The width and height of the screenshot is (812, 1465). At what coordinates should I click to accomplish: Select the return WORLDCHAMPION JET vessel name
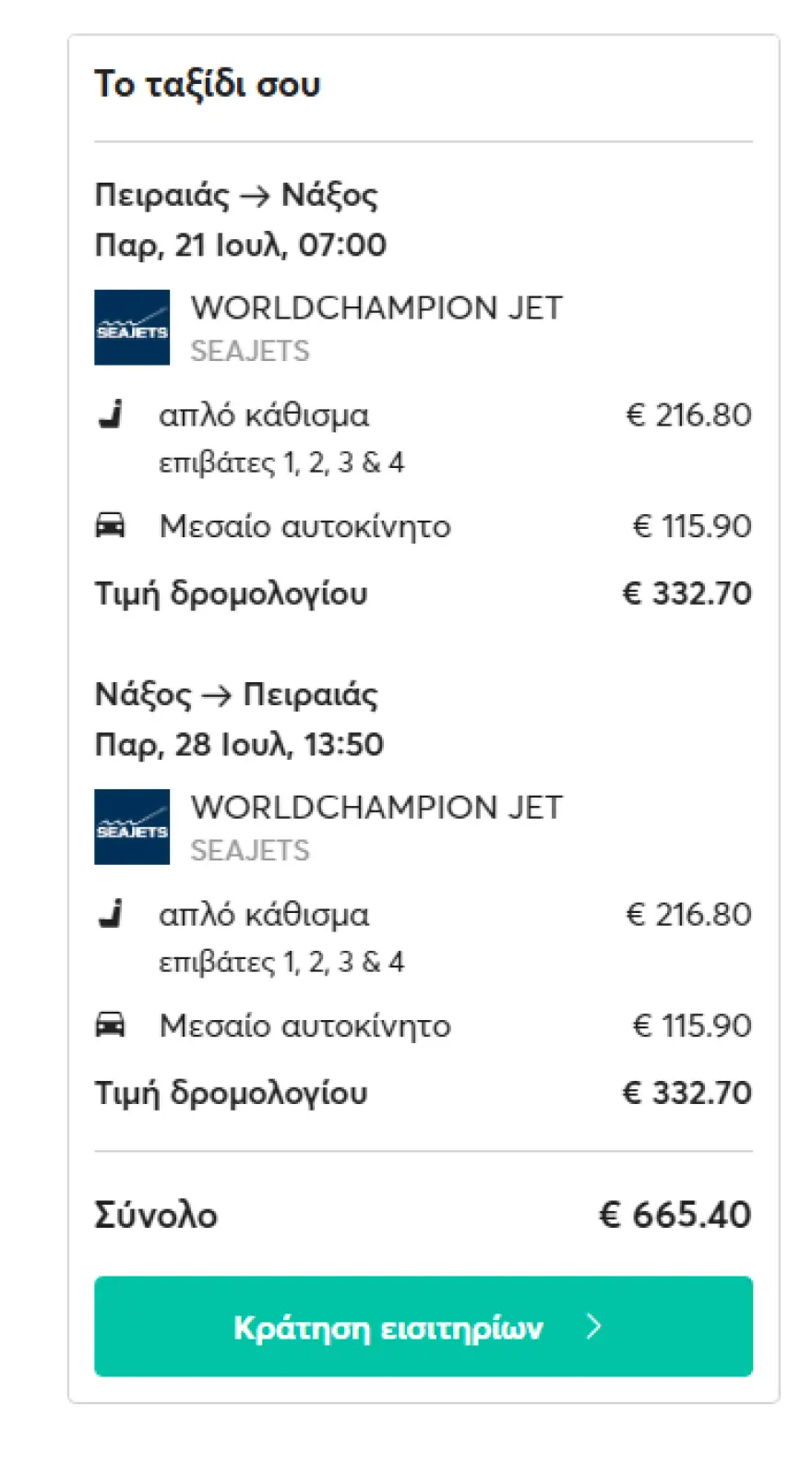(x=376, y=808)
